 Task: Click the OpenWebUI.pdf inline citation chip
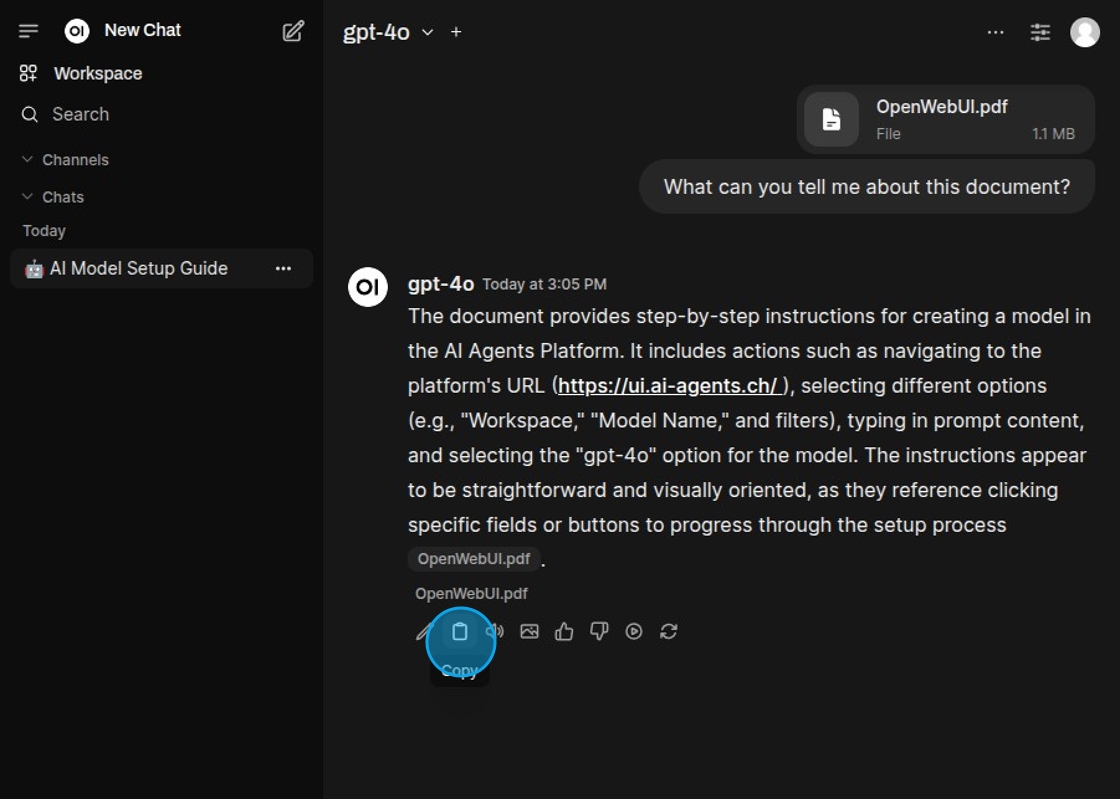(473, 559)
